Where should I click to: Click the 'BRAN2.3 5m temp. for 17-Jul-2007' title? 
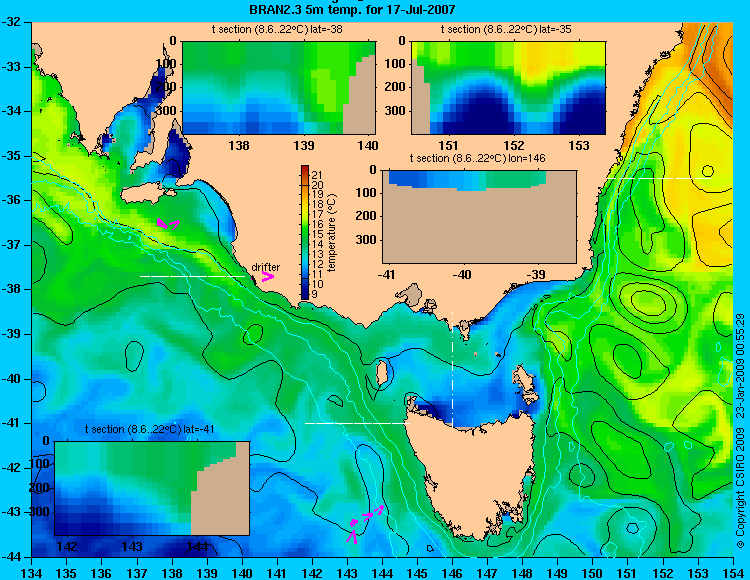point(352,9)
